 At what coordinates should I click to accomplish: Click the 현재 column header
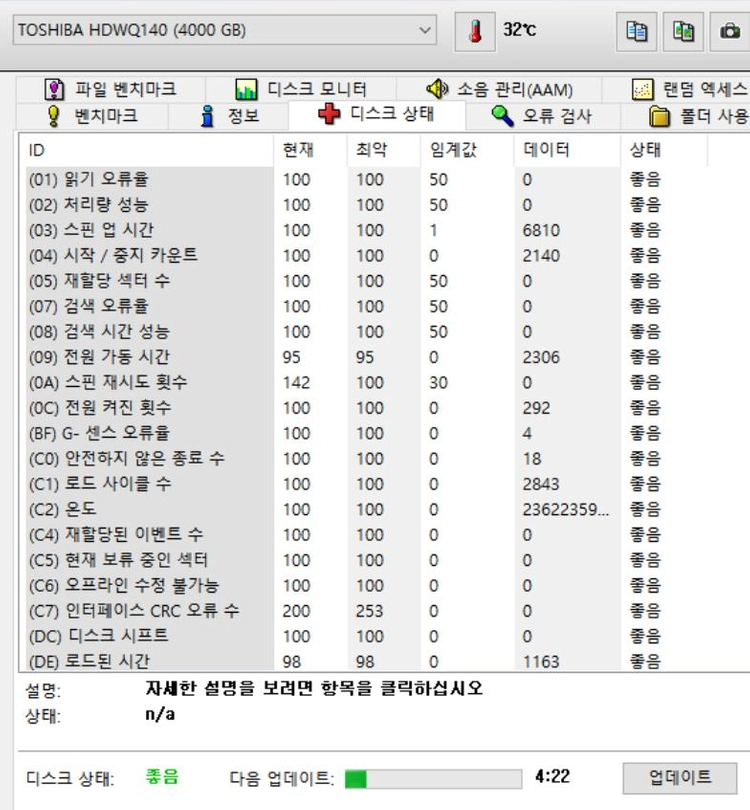(310, 150)
